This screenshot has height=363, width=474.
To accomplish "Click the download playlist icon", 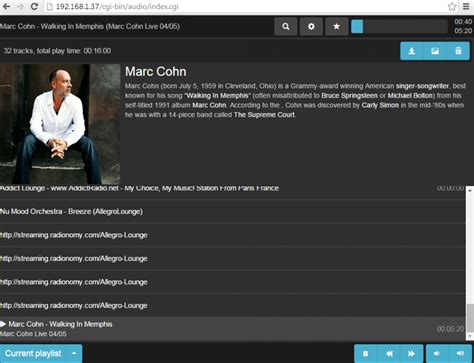I will click(412, 51).
